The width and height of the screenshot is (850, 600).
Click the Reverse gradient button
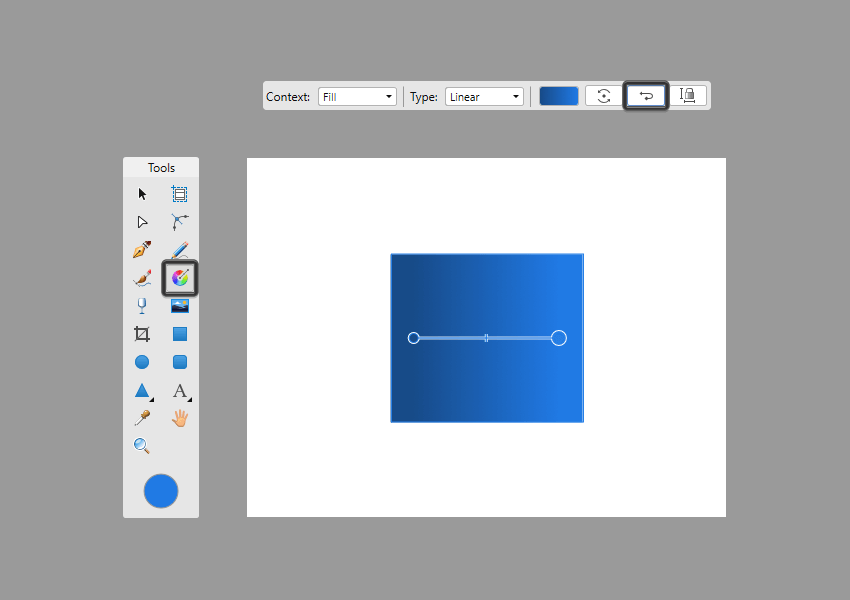point(646,96)
